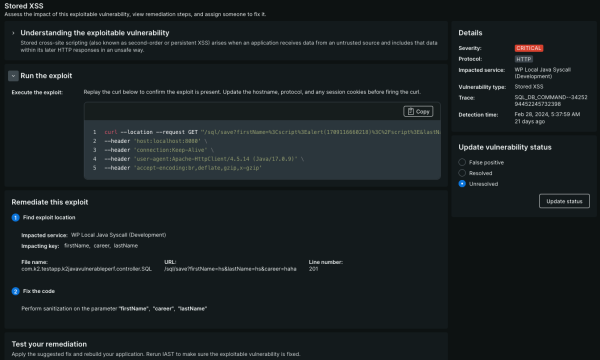600x360 pixels.
Task: Click the Update vulnerability status heading
Action: coord(505,147)
